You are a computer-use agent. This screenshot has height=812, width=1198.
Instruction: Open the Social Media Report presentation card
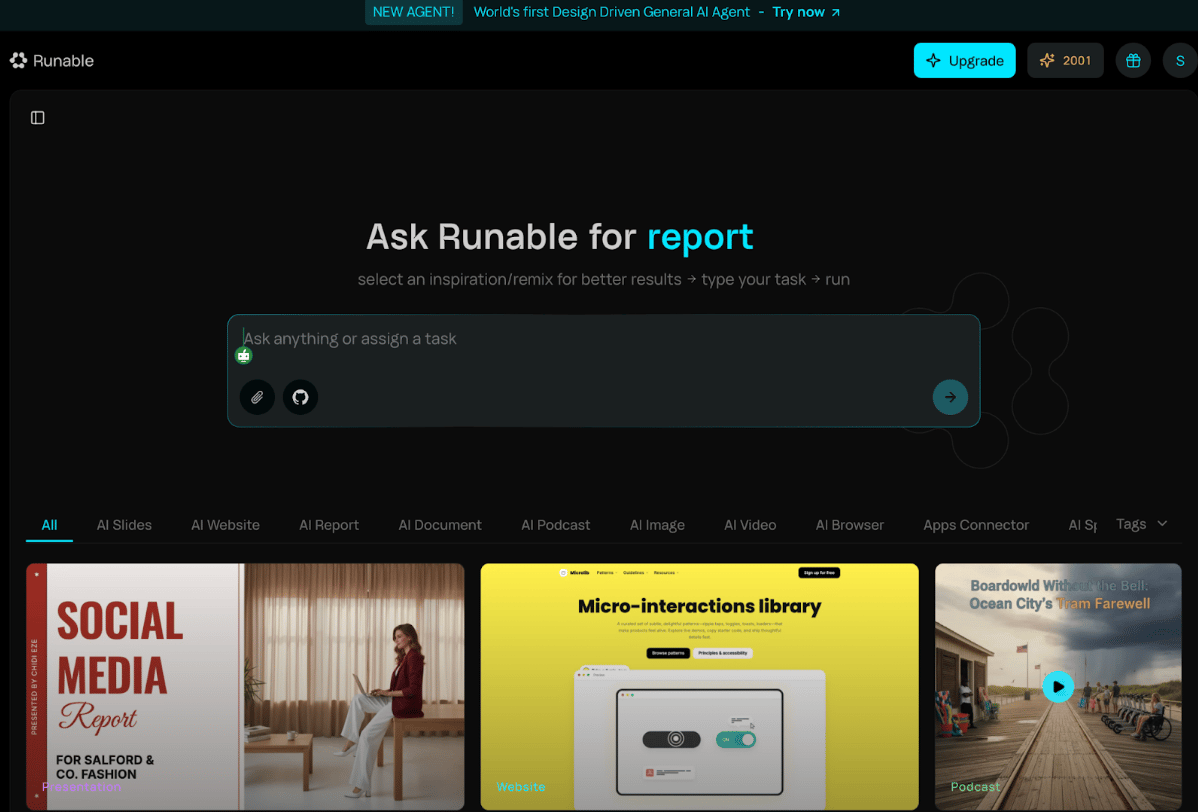(245, 687)
